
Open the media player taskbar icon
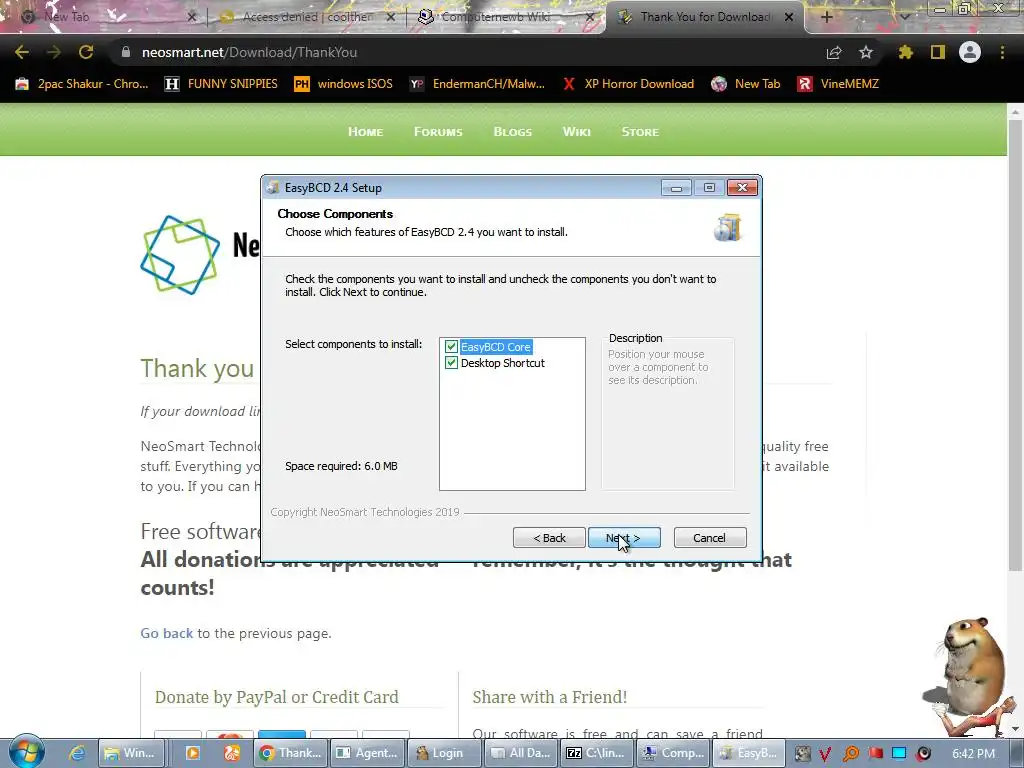[193, 753]
